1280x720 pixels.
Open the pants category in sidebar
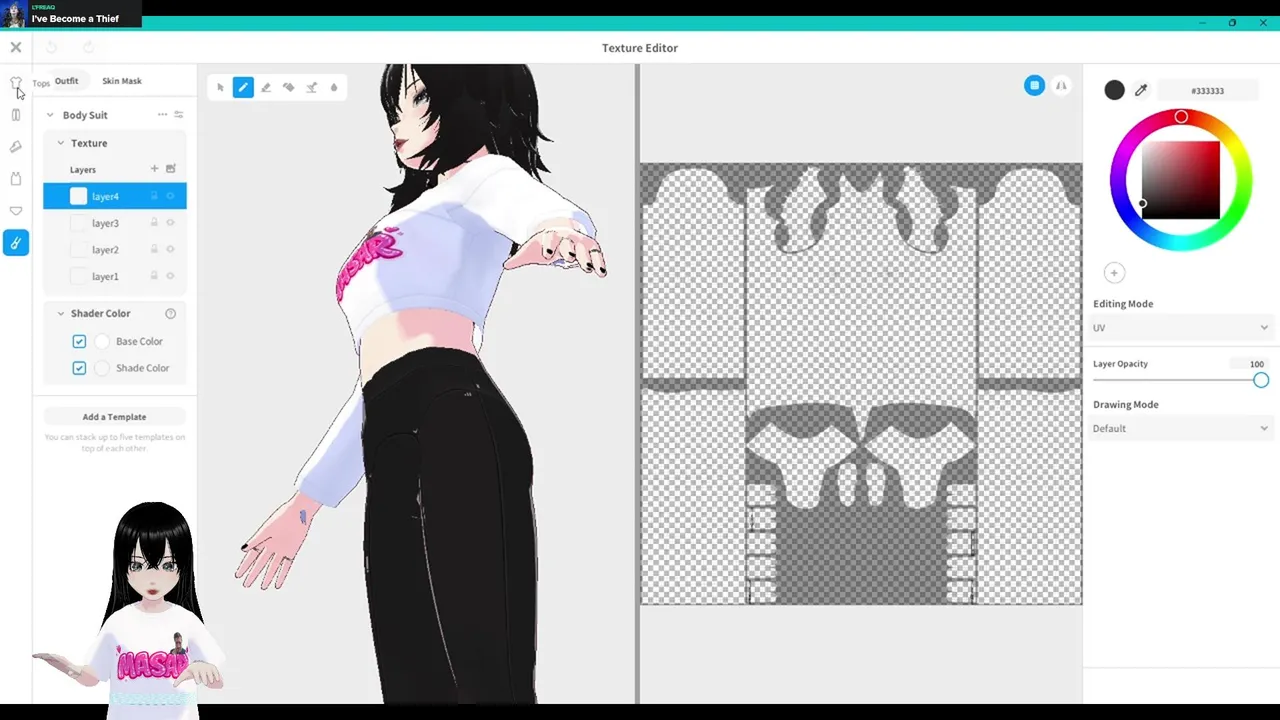point(16,115)
